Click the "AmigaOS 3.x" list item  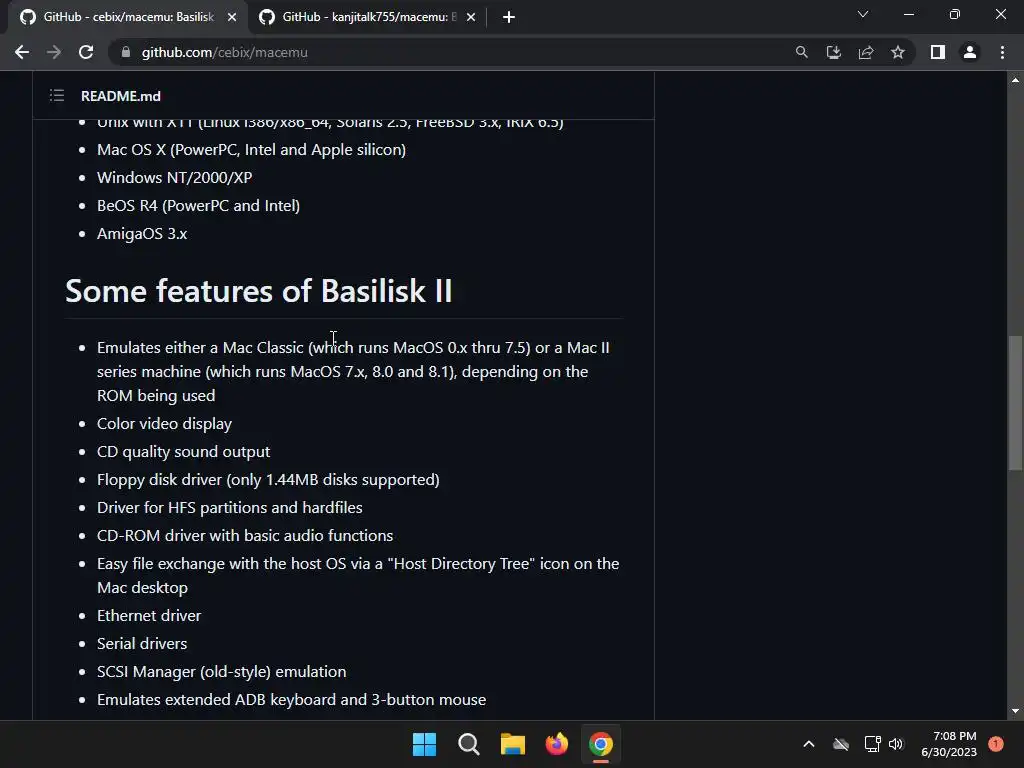click(x=142, y=234)
